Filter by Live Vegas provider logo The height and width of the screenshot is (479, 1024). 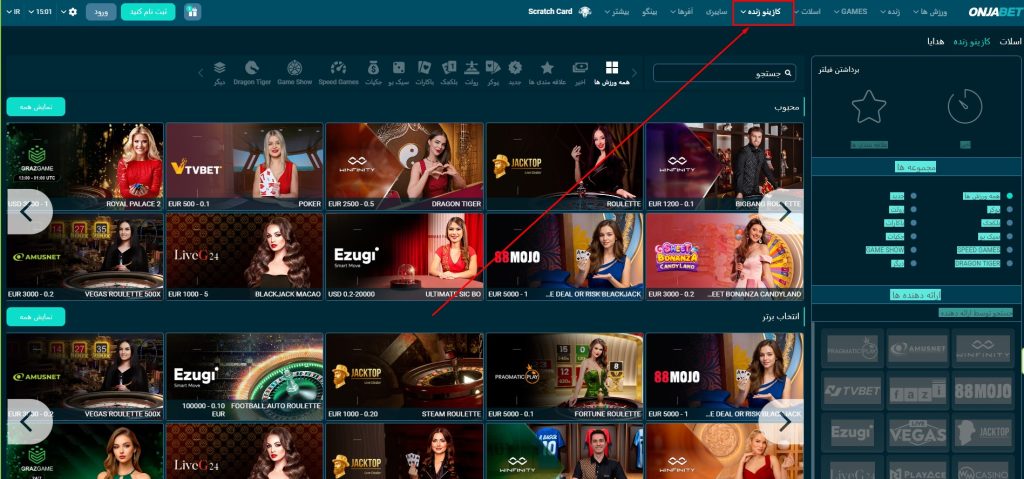point(918,433)
